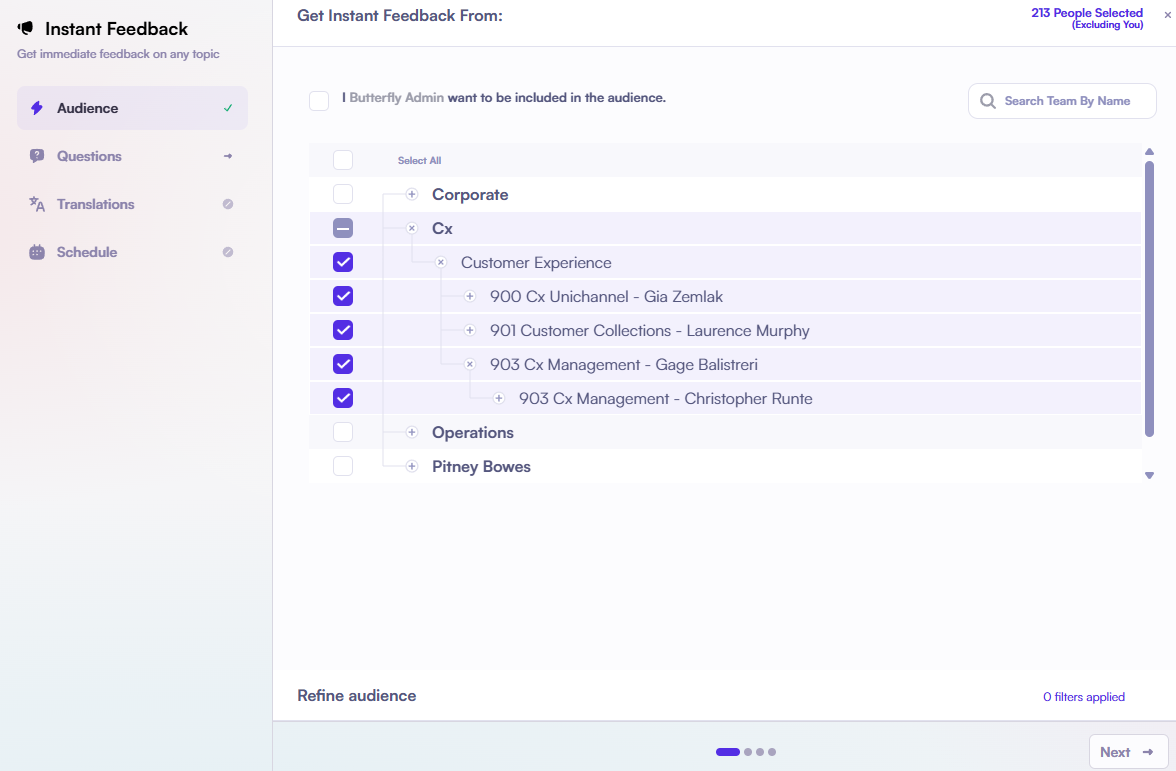Image resolution: width=1176 pixels, height=771 pixels.
Task: Click the team list vertical scrollbar
Action: pos(1149,298)
